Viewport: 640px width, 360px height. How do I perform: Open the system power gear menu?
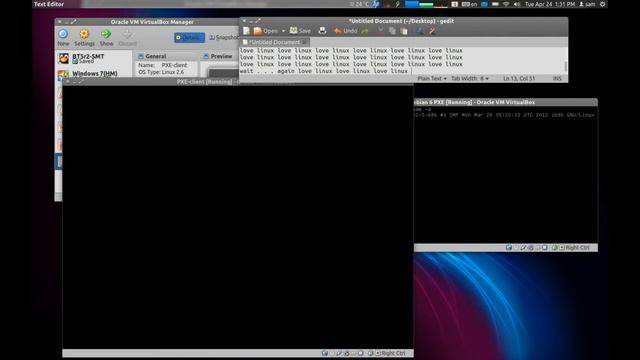[602, 4]
